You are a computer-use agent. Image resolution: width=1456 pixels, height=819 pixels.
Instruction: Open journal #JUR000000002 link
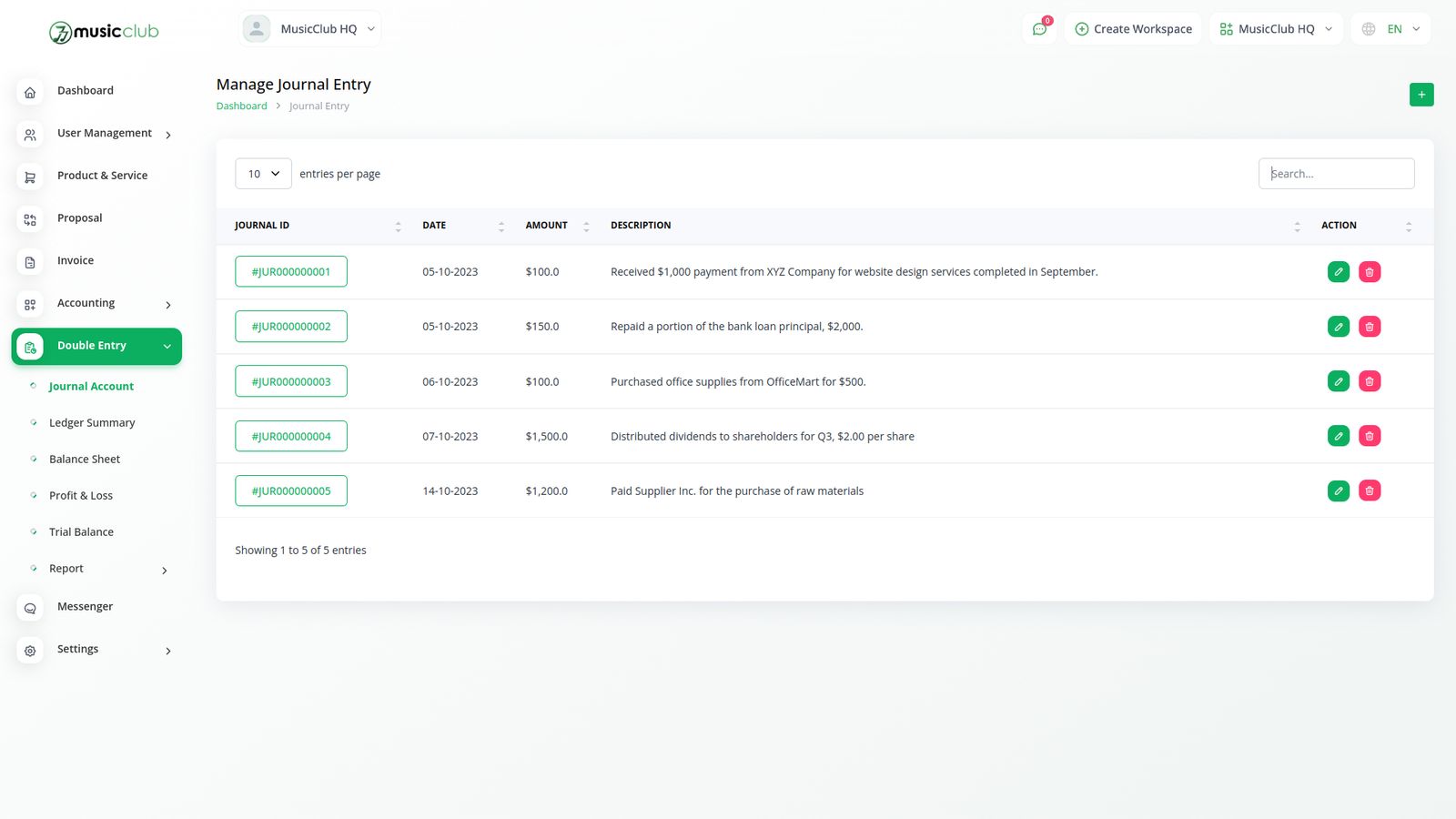(x=291, y=326)
